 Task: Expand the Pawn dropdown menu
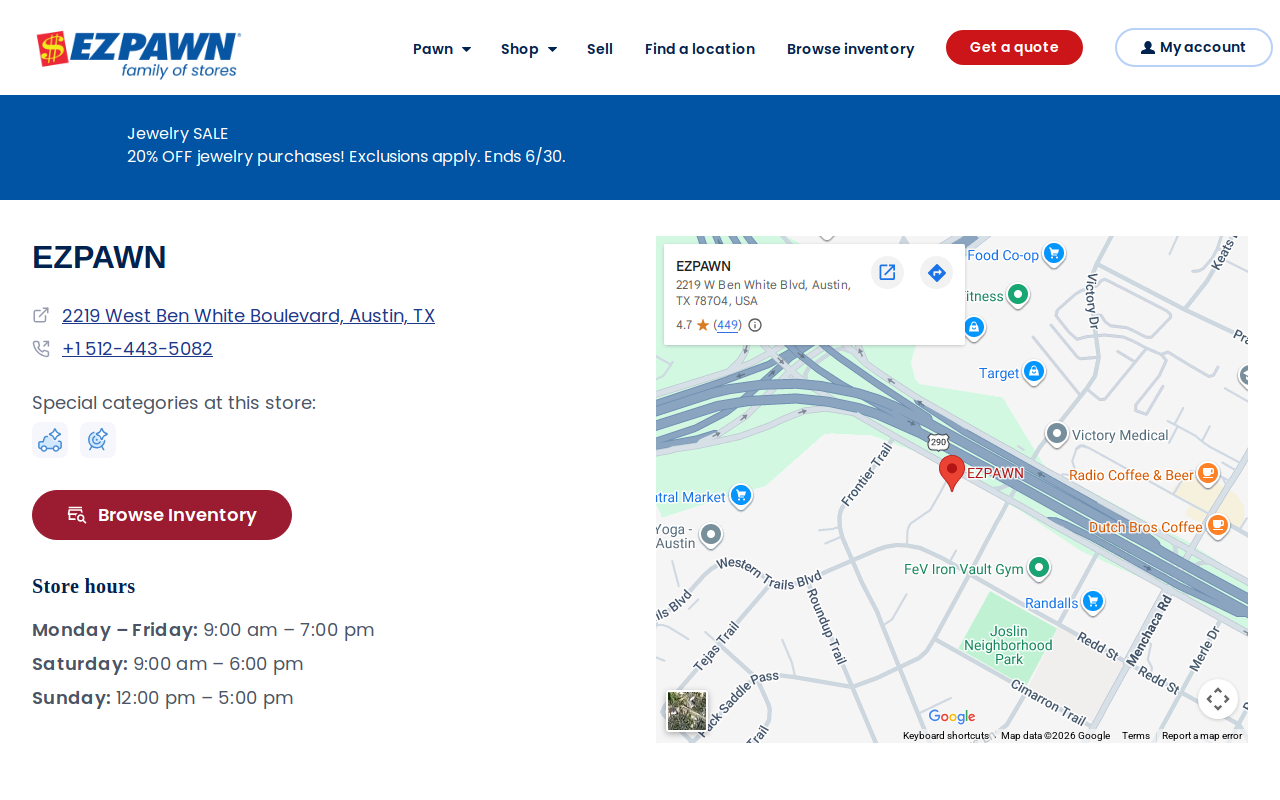click(x=442, y=49)
